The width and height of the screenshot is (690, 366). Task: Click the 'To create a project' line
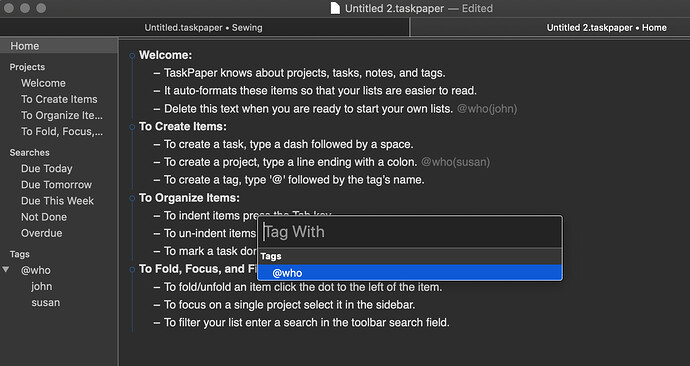[290, 162]
